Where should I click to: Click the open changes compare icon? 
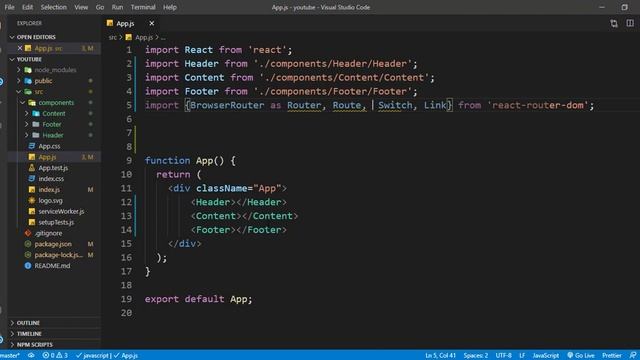tap(614, 23)
